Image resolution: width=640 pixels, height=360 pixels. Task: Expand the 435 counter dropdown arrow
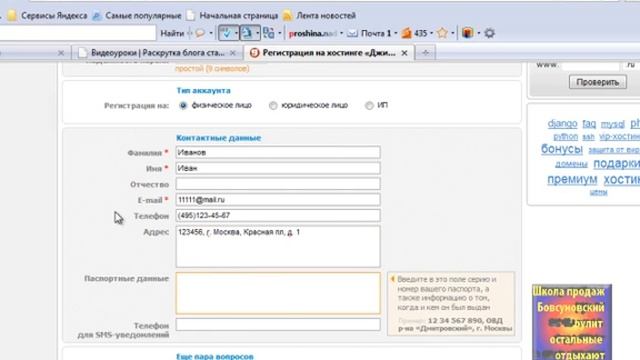coord(431,33)
